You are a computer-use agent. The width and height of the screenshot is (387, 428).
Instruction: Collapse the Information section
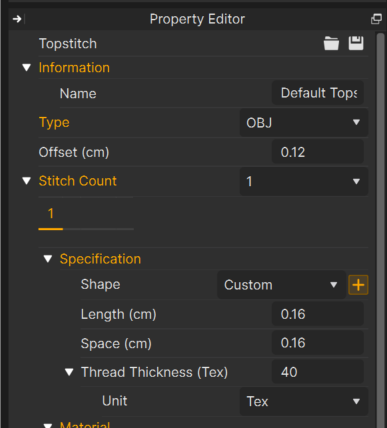pyautogui.click(x=26, y=68)
